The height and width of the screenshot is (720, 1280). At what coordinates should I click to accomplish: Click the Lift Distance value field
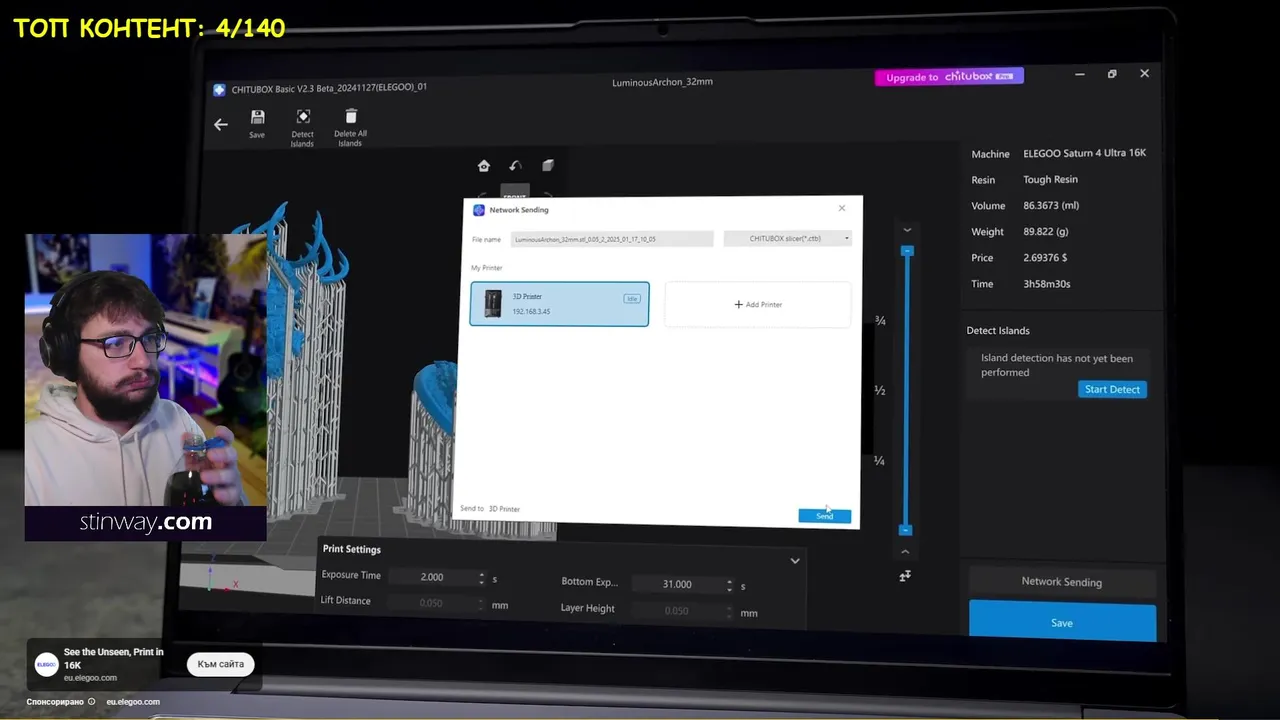pyautogui.click(x=432, y=603)
